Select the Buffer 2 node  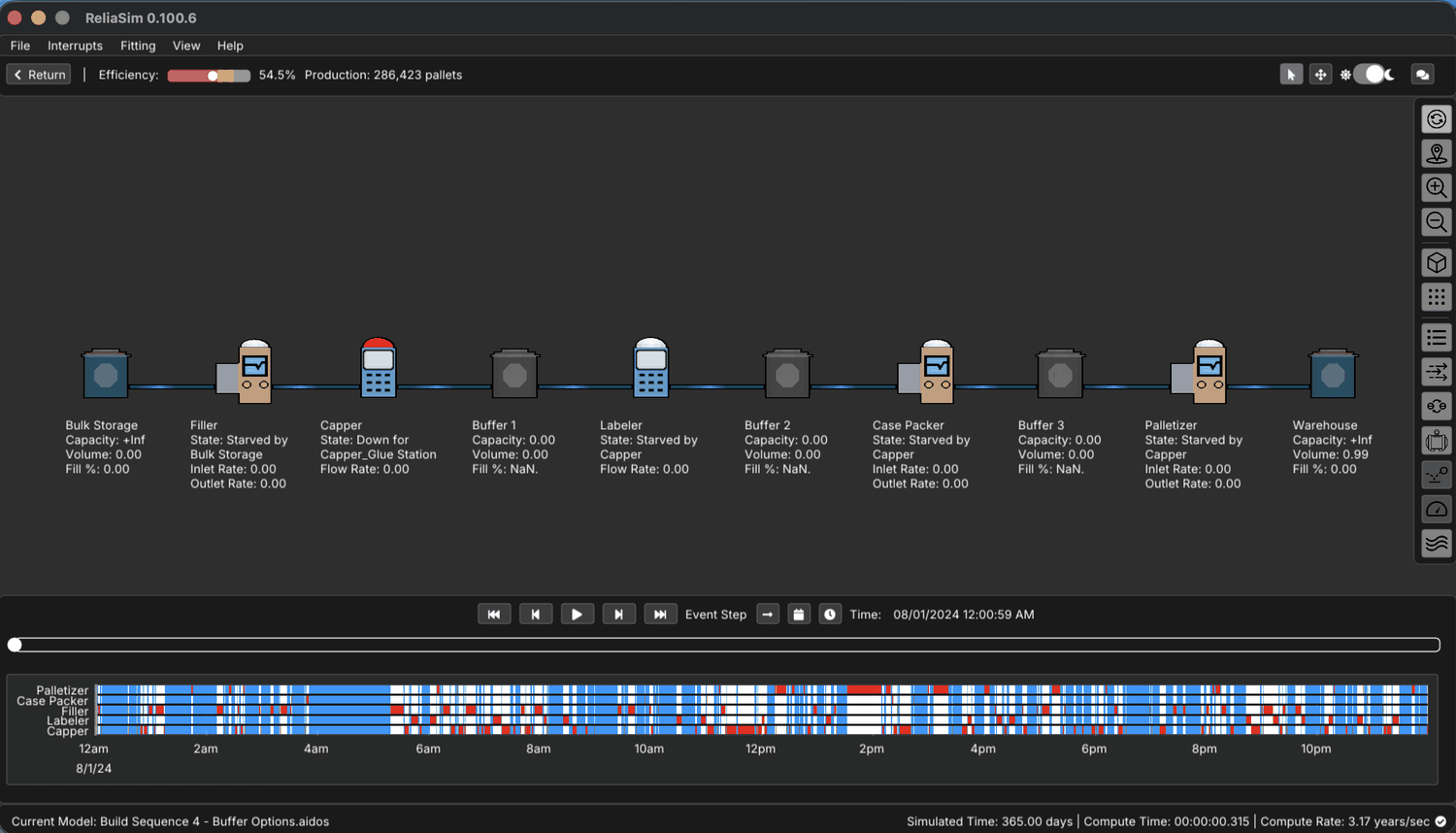click(x=787, y=374)
